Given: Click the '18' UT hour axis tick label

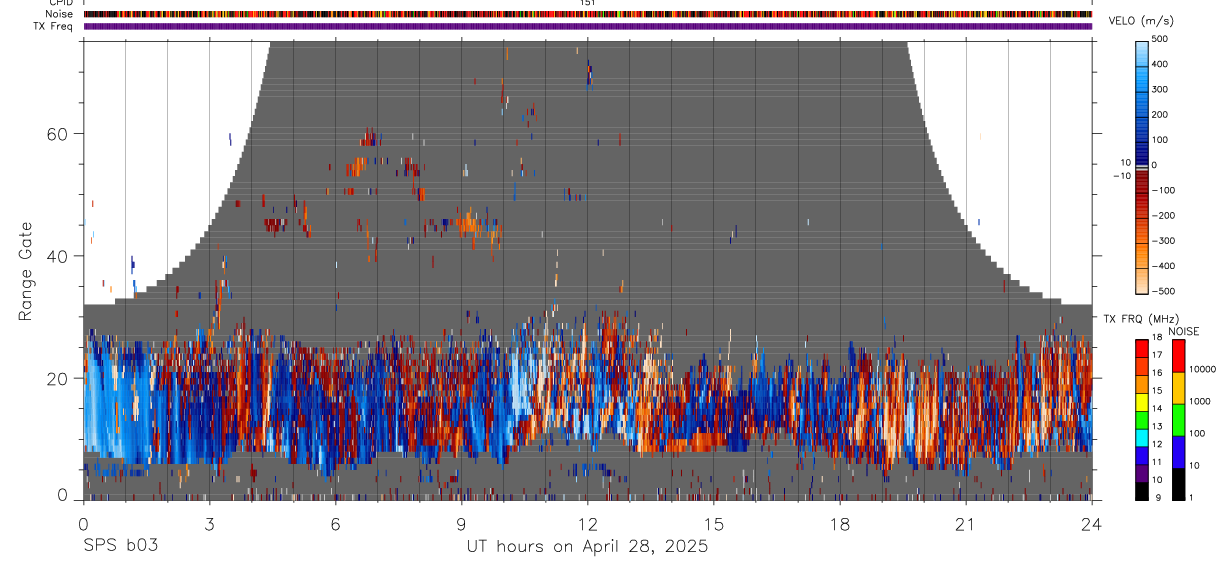Looking at the screenshot, I should (x=840, y=525).
